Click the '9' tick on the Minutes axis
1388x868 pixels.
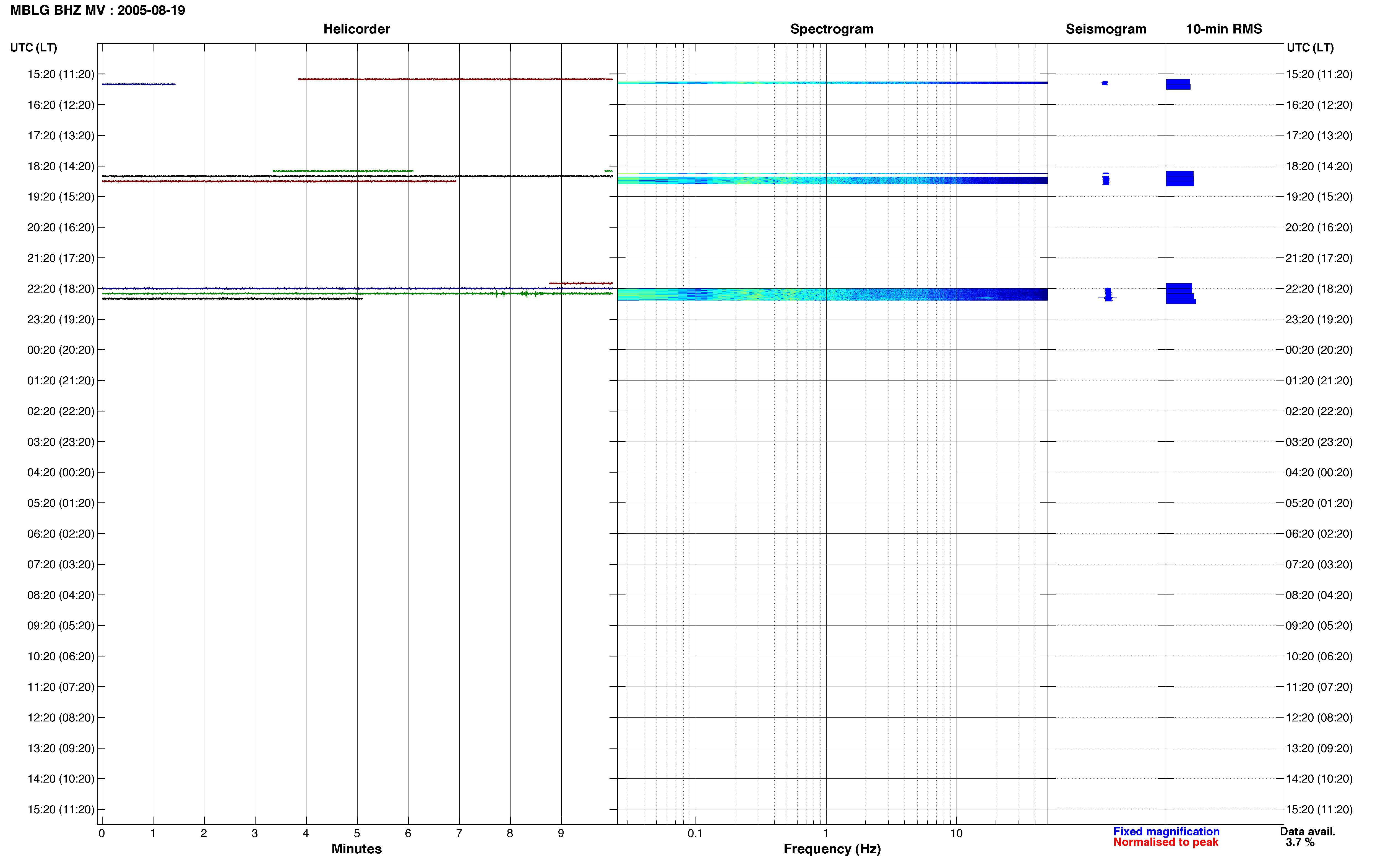point(561,833)
